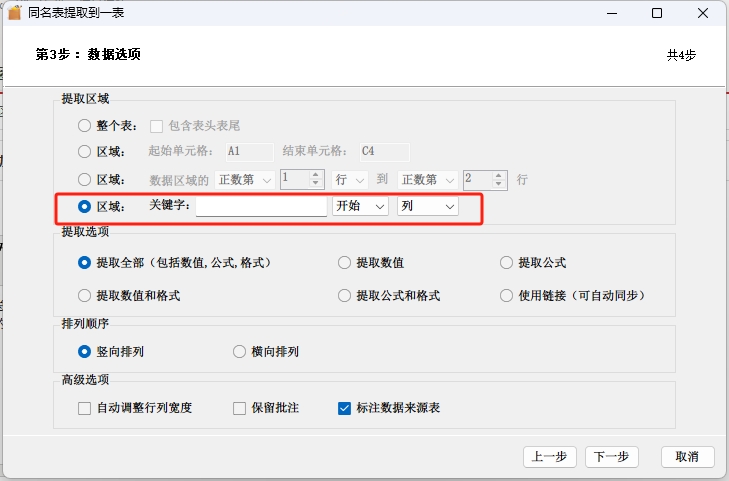Open the 行 unit dropdown
Image resolution: width=729 pixels, height=481 pixels.
point(350,180)
